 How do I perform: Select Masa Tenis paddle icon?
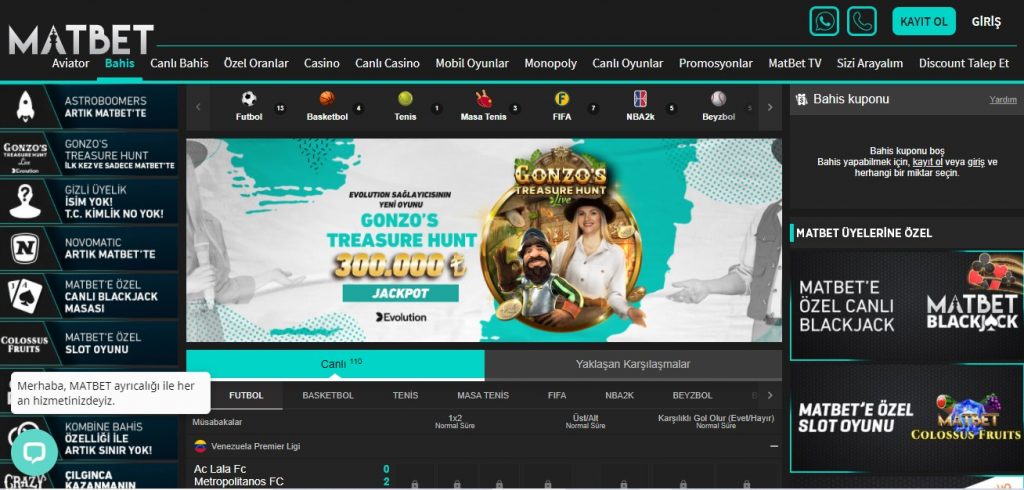pyautogui.click(x=484, y=99)
